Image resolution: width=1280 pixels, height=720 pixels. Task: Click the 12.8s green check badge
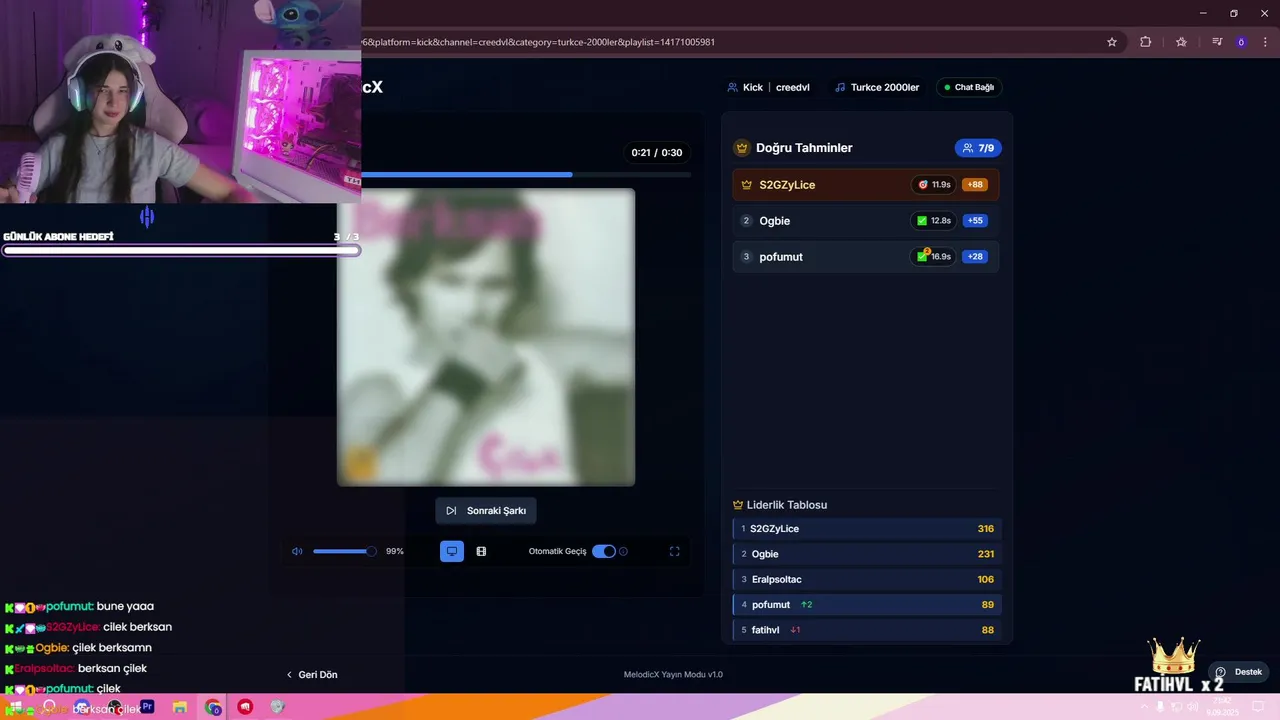[934, 221]
